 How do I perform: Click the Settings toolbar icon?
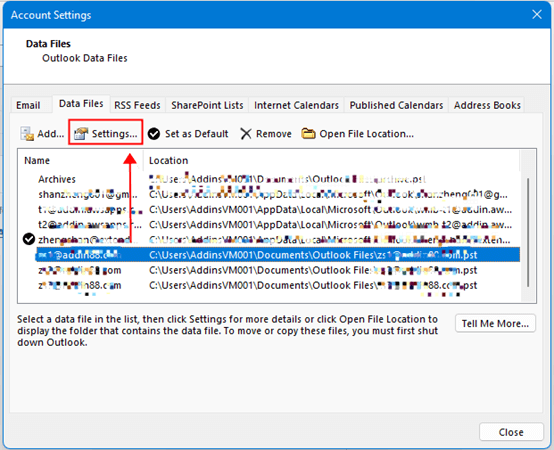click(81, 134)
